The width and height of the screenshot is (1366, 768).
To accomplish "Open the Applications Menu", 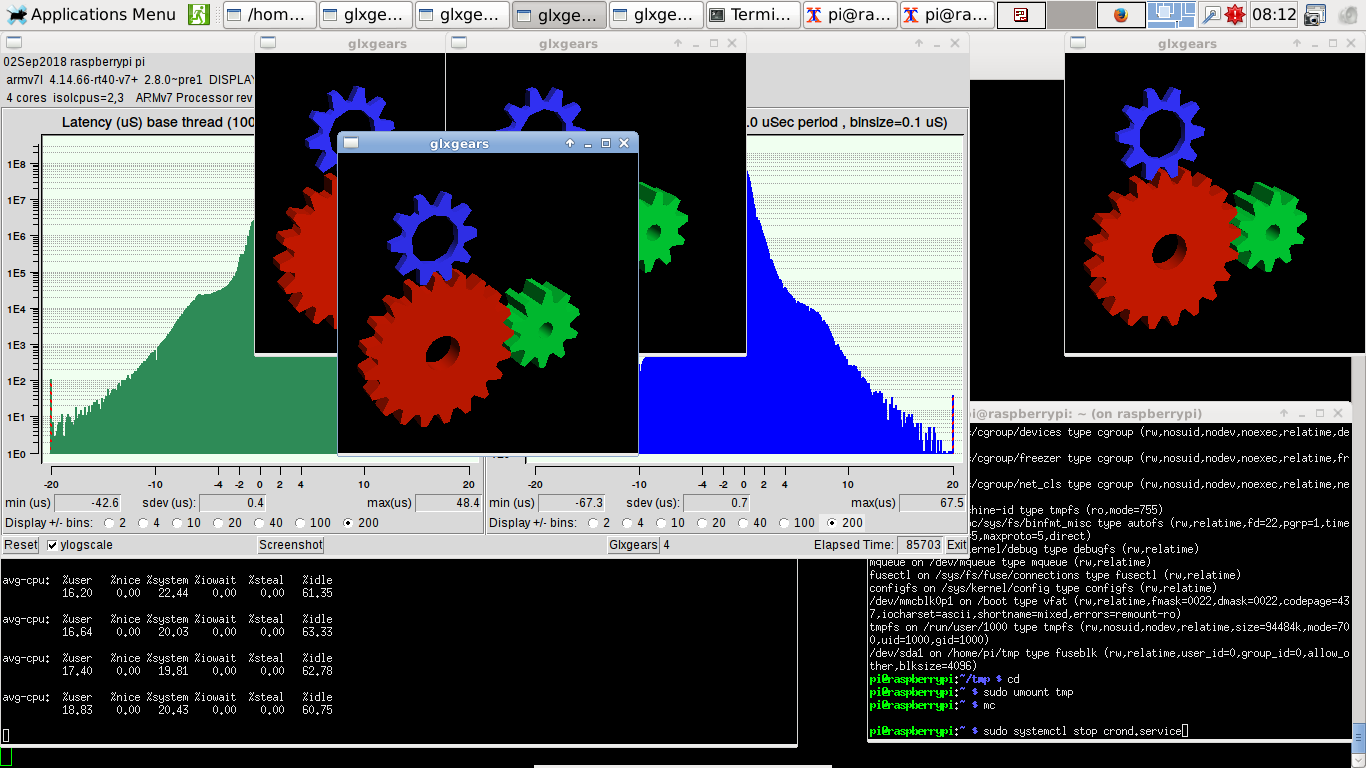I will click(92, 14).
